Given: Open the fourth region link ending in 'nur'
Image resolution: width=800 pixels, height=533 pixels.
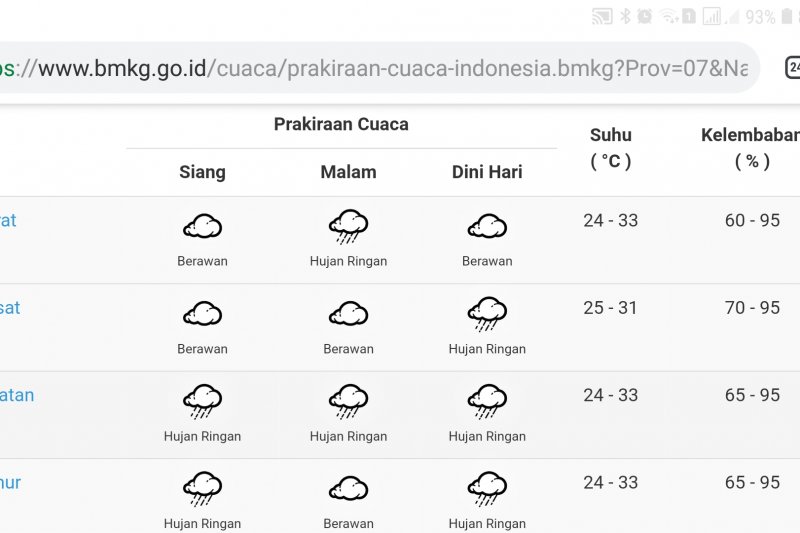Looking at the screenshot, I should pos(10,483).
